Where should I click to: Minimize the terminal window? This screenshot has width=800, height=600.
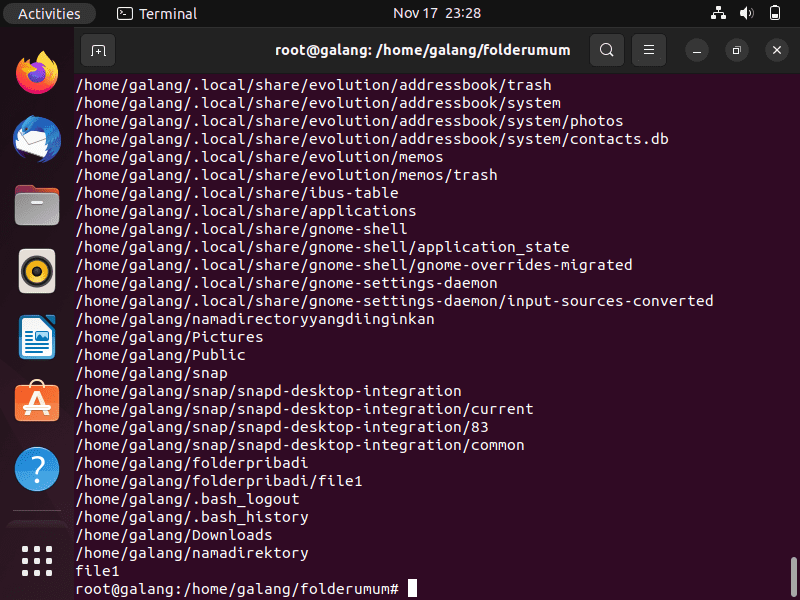[696, 50]
